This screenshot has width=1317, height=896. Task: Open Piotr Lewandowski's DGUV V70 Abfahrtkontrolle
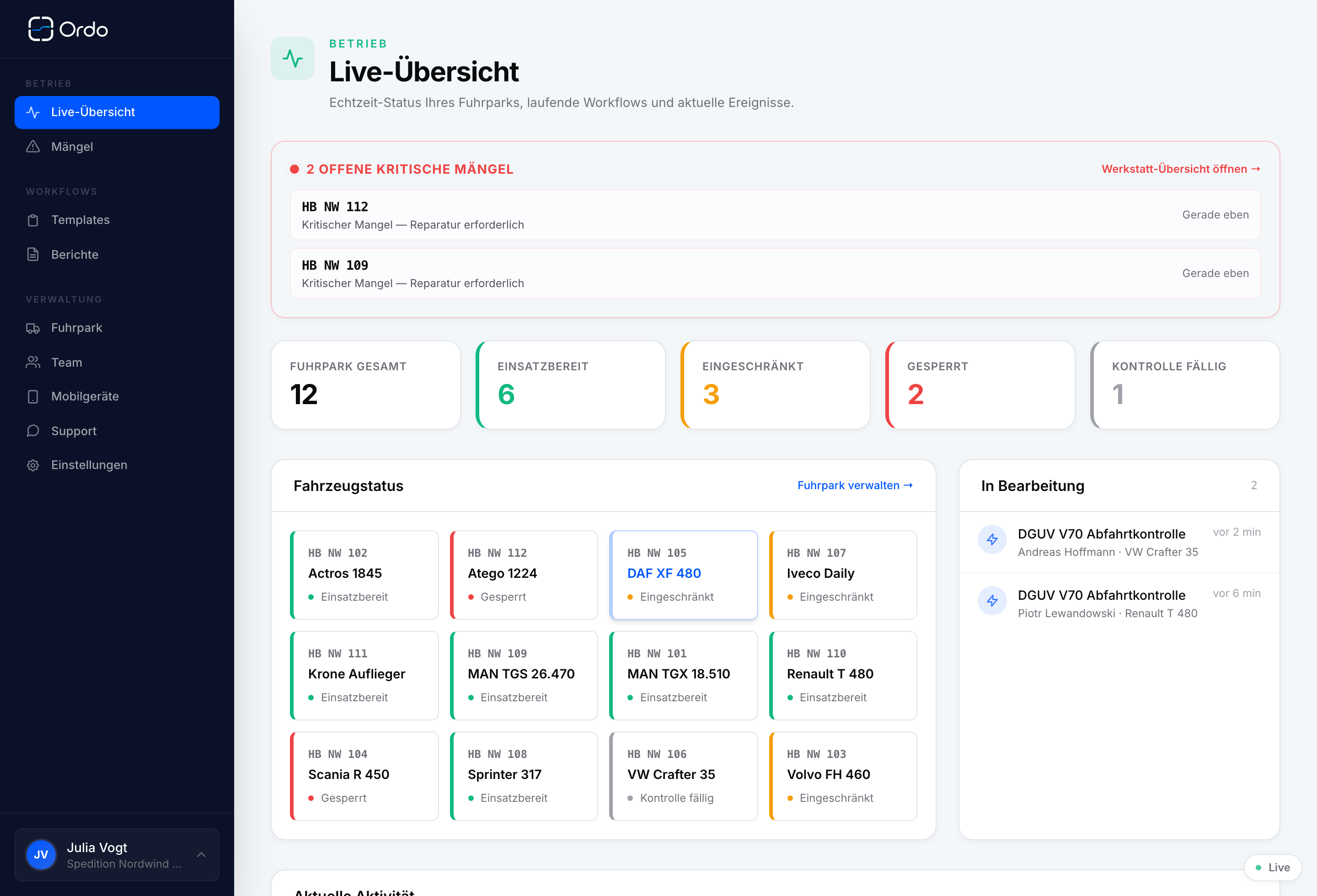tap(1119, 603)
